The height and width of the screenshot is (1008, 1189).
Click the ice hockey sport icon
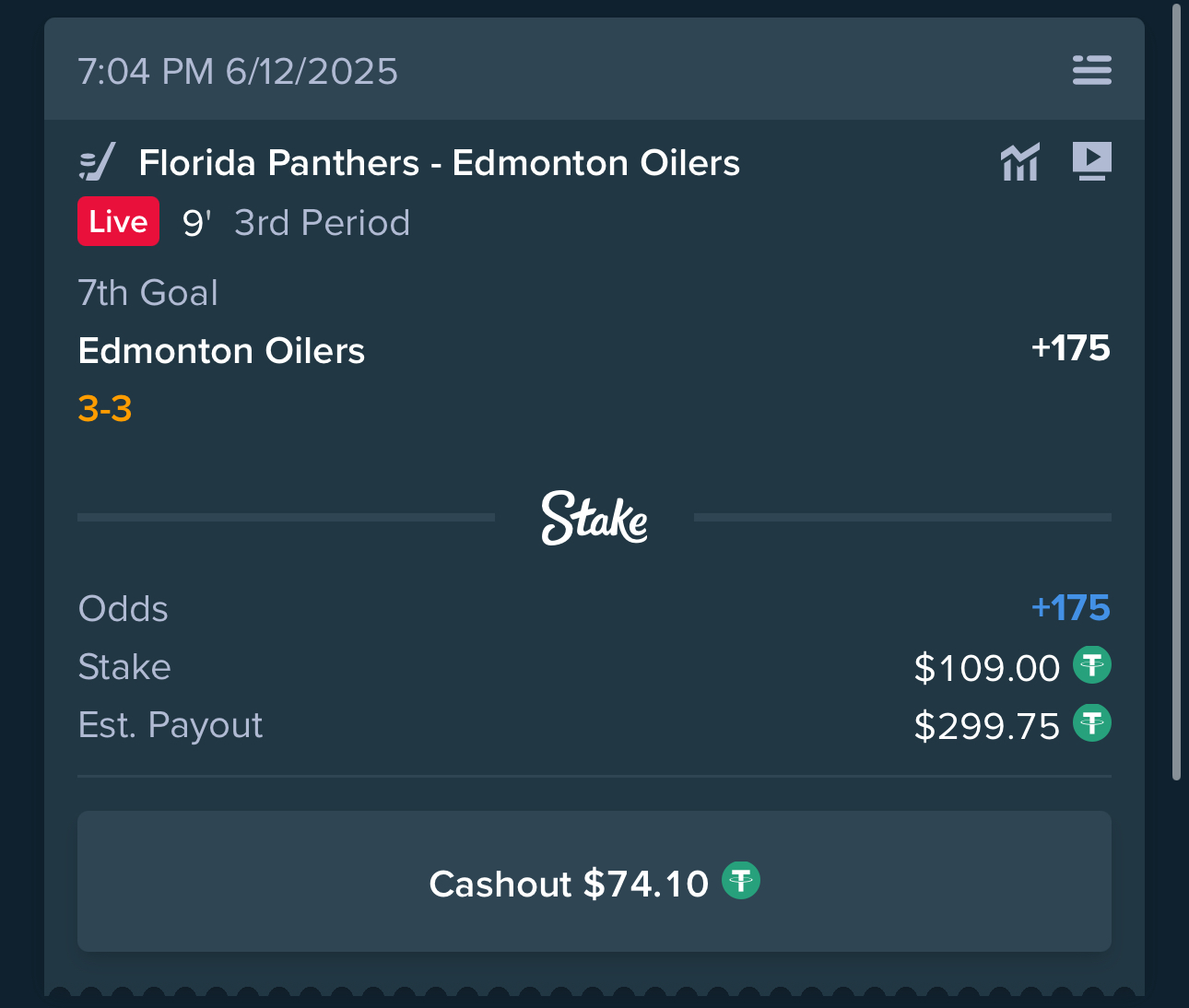tap(97, 162)
